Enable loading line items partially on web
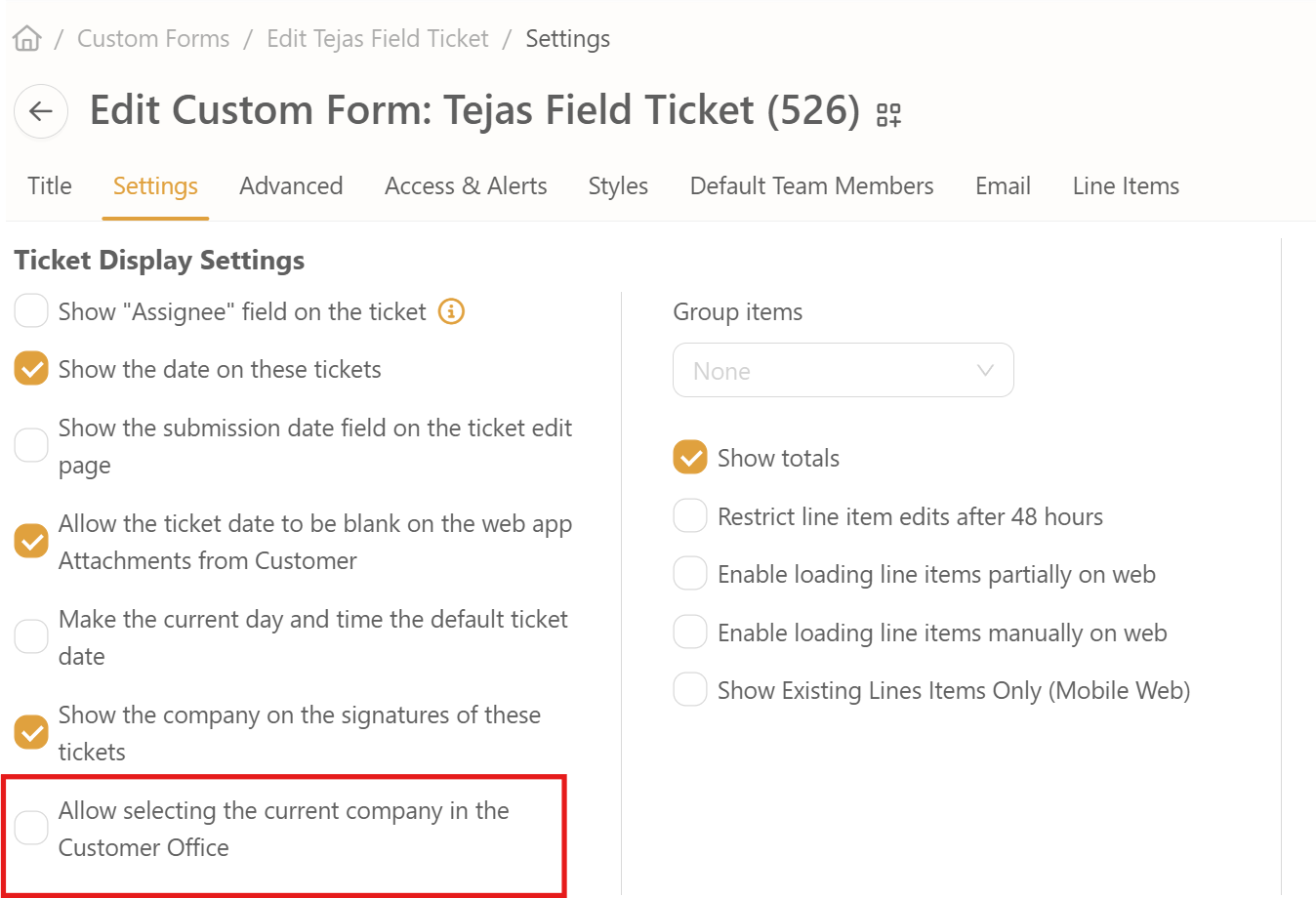1316x898 pixels. 690,574
